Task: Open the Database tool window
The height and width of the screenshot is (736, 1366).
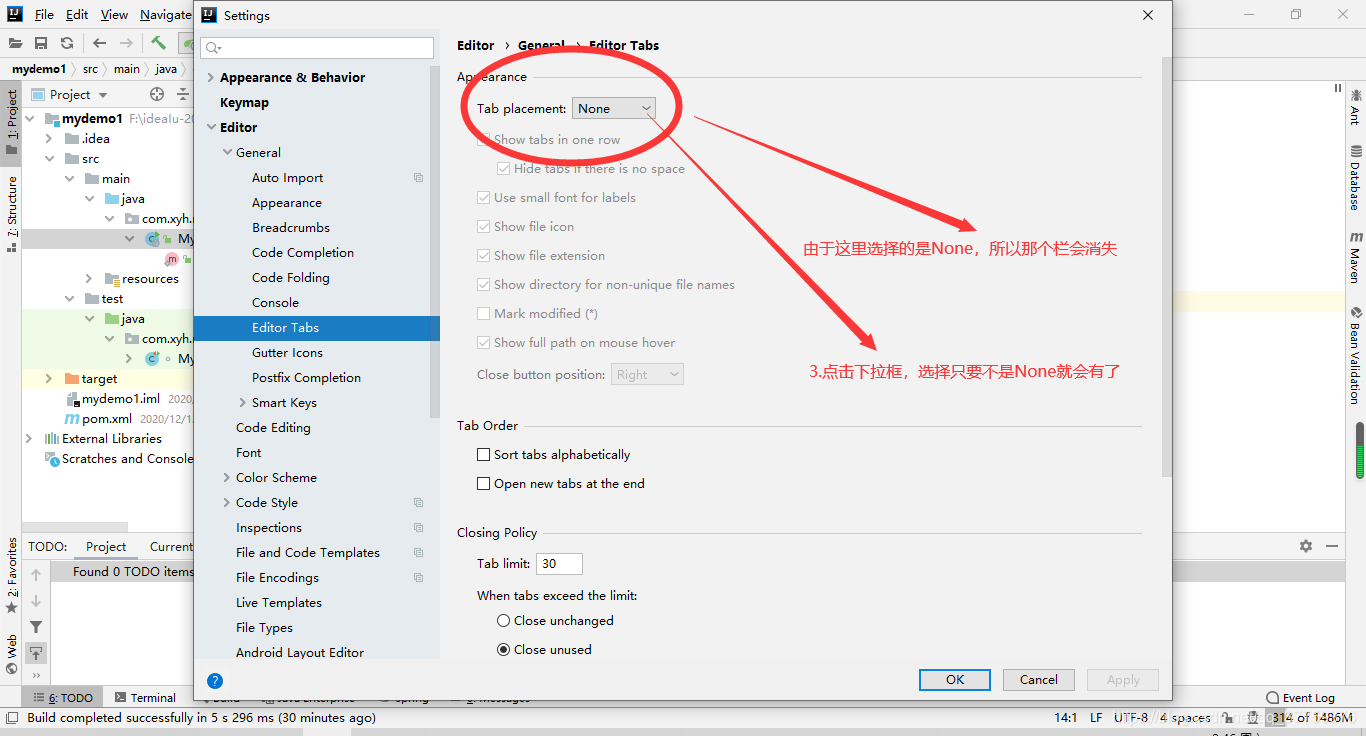Action: [1356, 177]
